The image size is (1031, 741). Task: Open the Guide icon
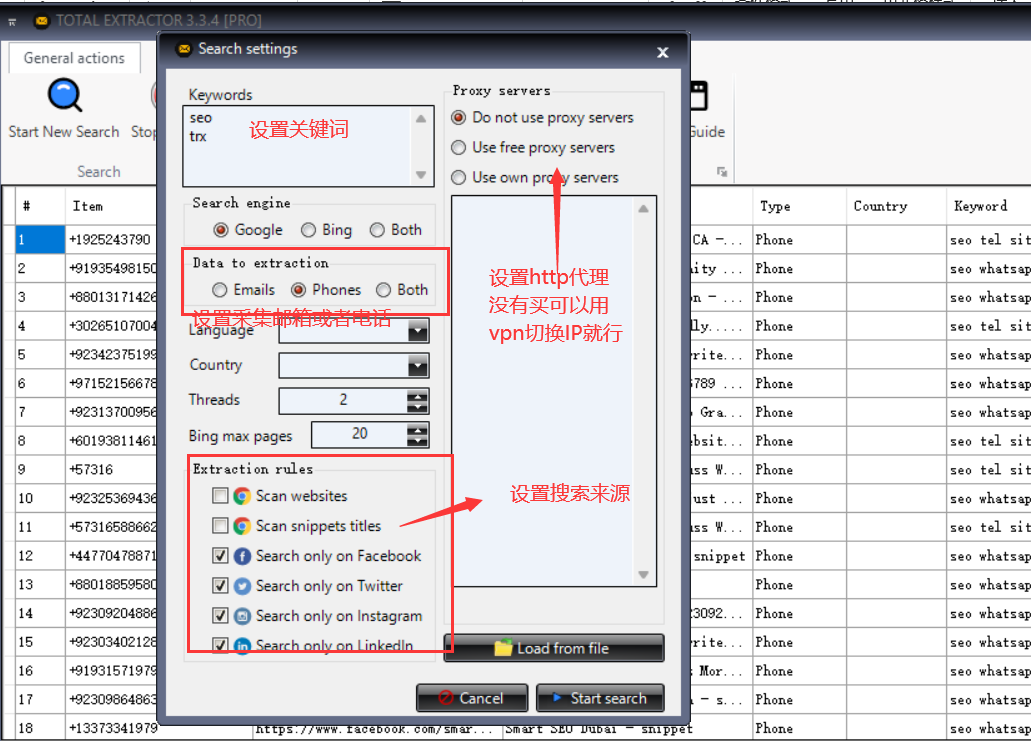(700, 96)
